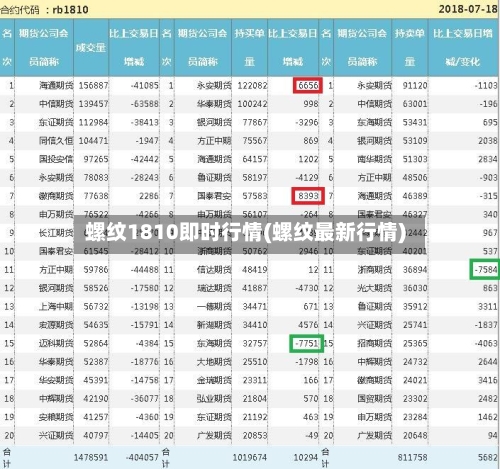Click long position value 122082

(x=252, y=86)
